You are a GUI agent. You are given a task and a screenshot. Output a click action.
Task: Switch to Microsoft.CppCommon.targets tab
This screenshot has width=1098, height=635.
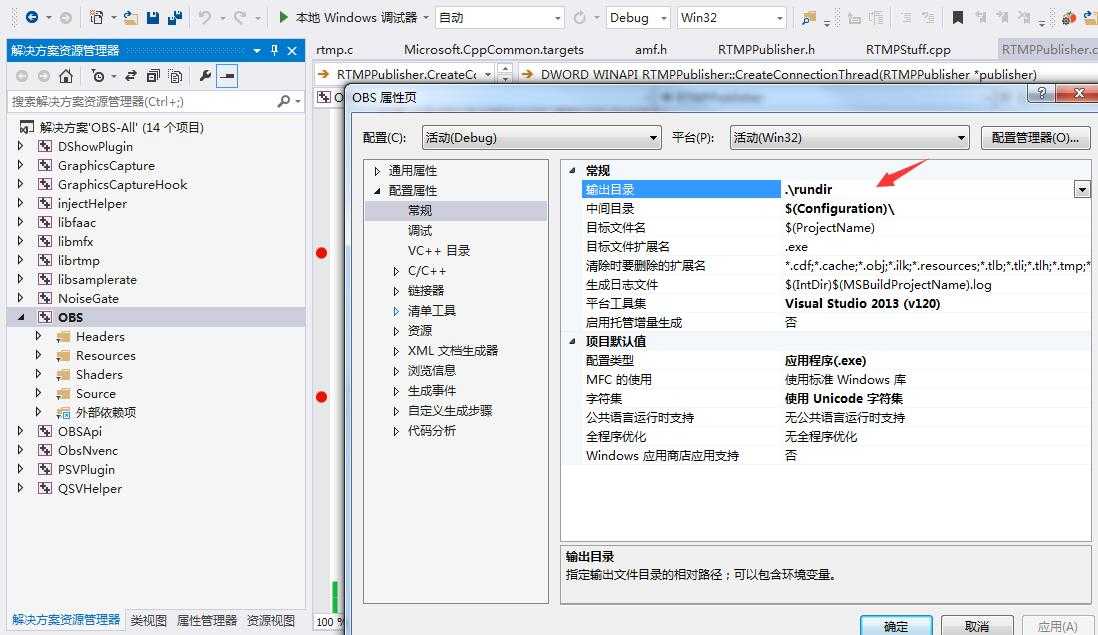[494, 50]
